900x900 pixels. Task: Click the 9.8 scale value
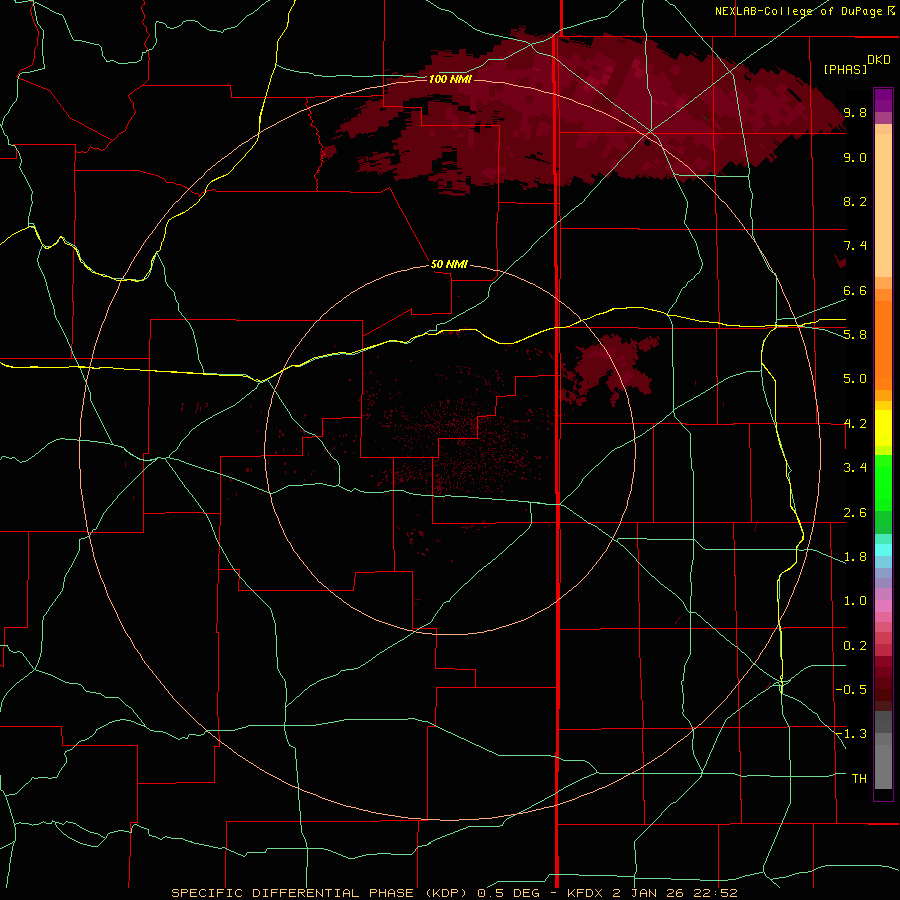point(855,112)
